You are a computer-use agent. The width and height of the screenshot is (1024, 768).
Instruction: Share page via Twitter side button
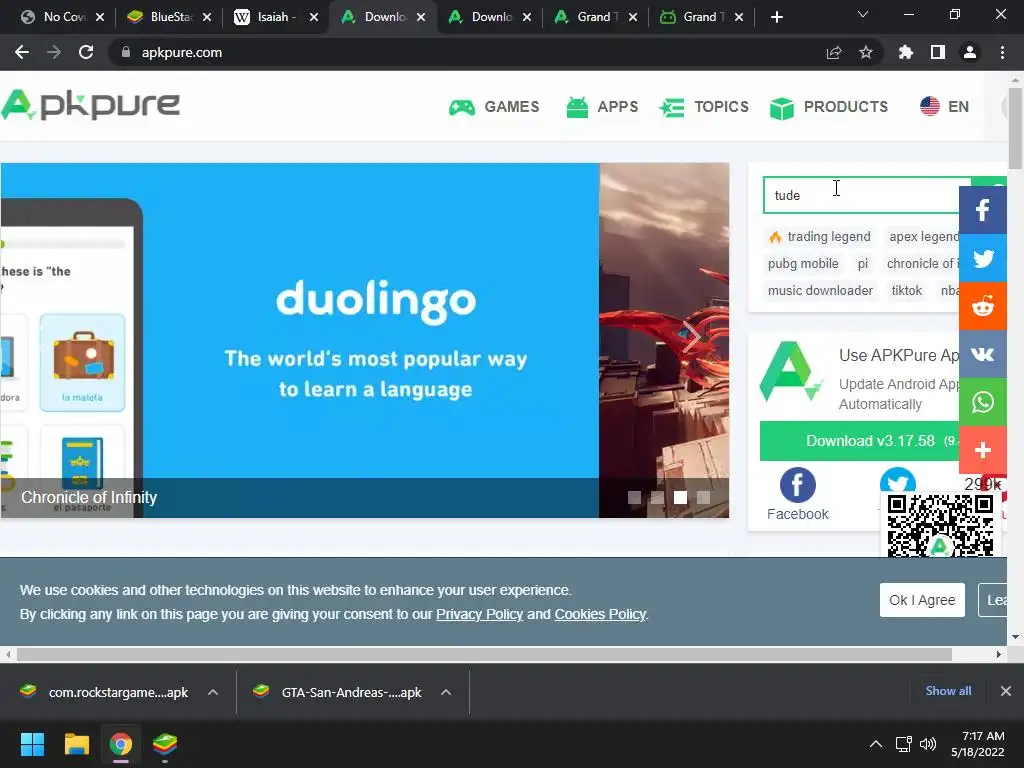tap(982, 258)
